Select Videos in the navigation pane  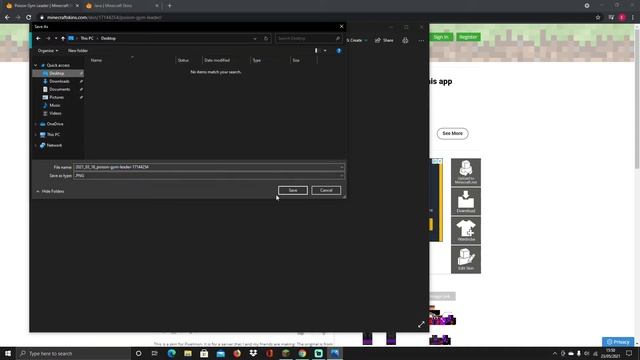coord(55,113)
